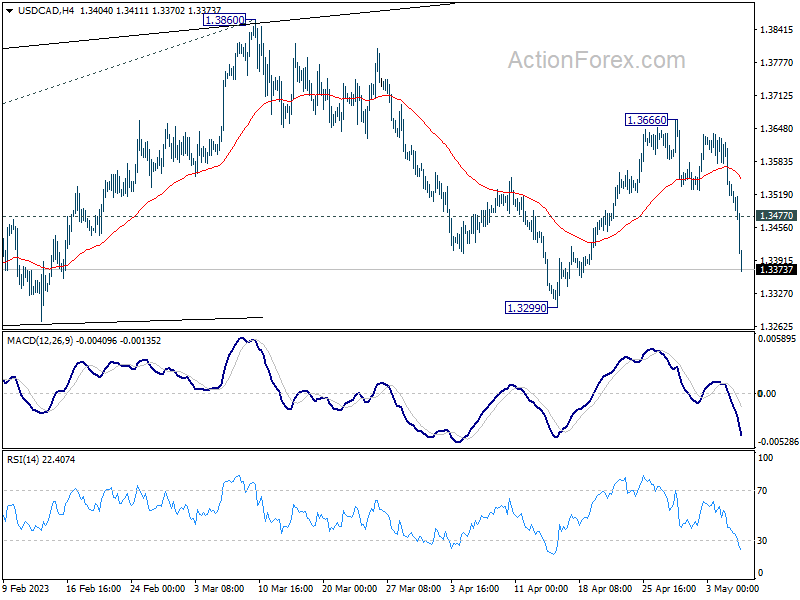Viewport: 800px width, 600px height.
Task: Select the USDCAD,H4 chart title text
Action: (45, 11)
